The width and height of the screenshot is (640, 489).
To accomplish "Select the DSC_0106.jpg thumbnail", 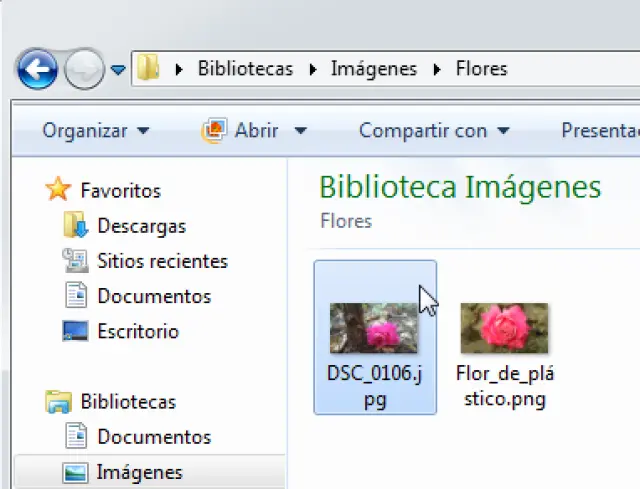I will click(x=375, y=328).
